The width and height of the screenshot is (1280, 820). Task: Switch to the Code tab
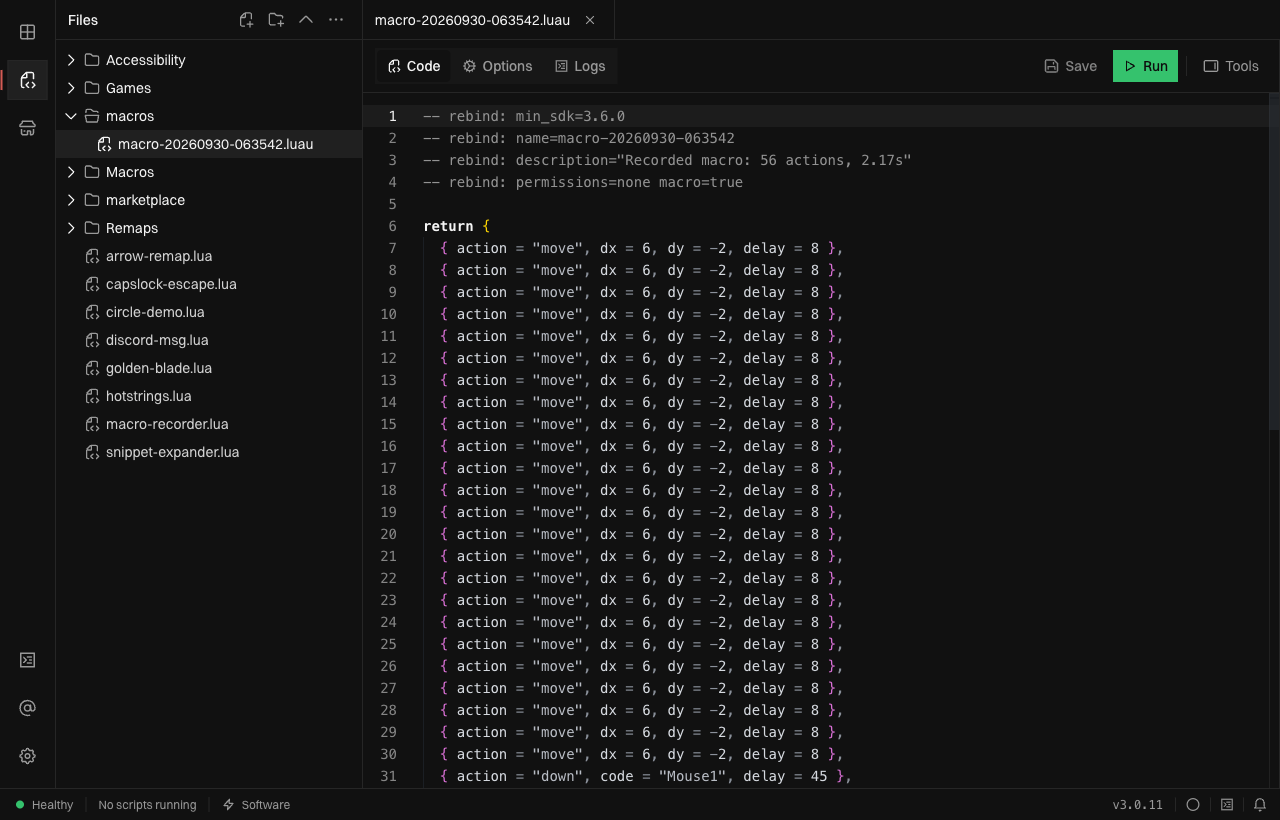(414, 66)
